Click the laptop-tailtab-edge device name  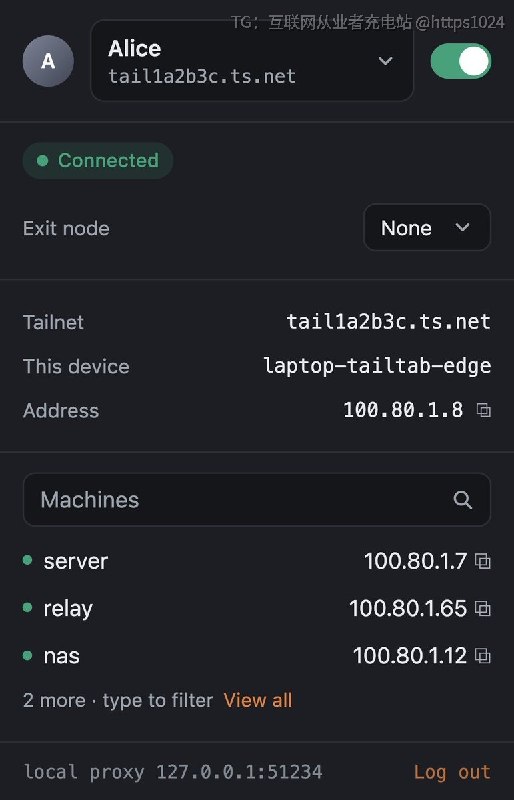click(x=377, y=366)
